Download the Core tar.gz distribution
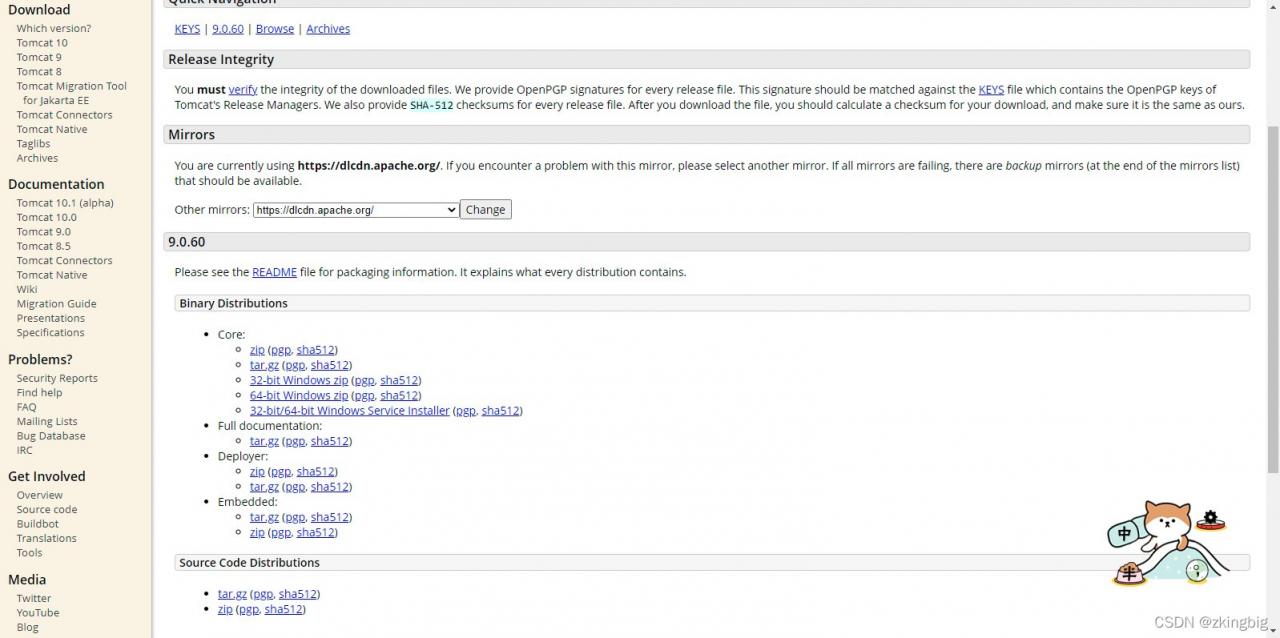This screenshot has height=638, width=1280. (264, 365)
